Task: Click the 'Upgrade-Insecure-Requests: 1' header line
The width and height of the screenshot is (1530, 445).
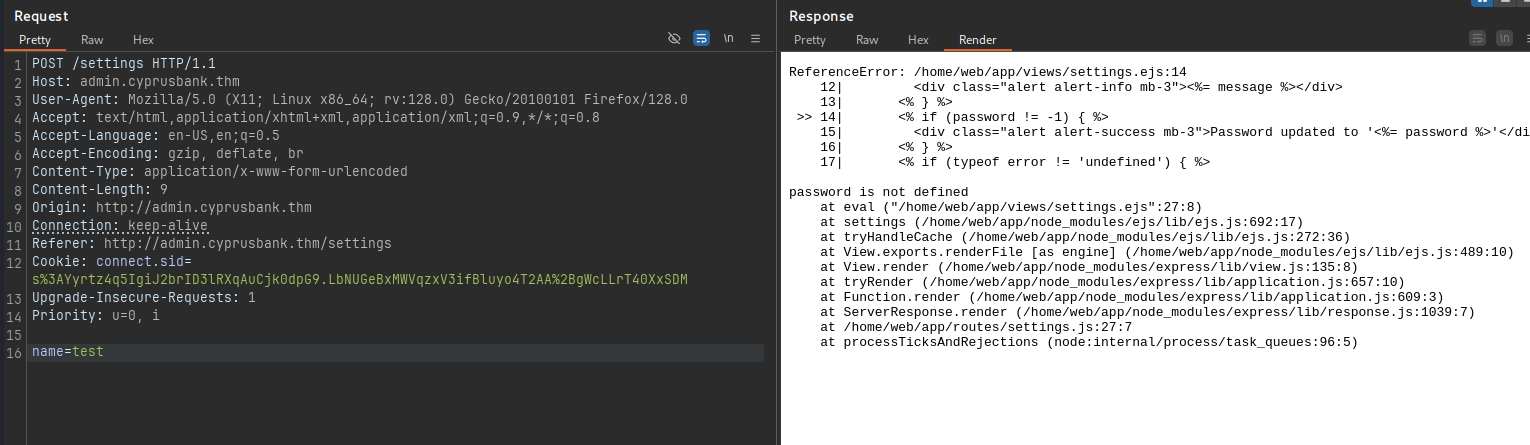Action: [x=144, y=298]
